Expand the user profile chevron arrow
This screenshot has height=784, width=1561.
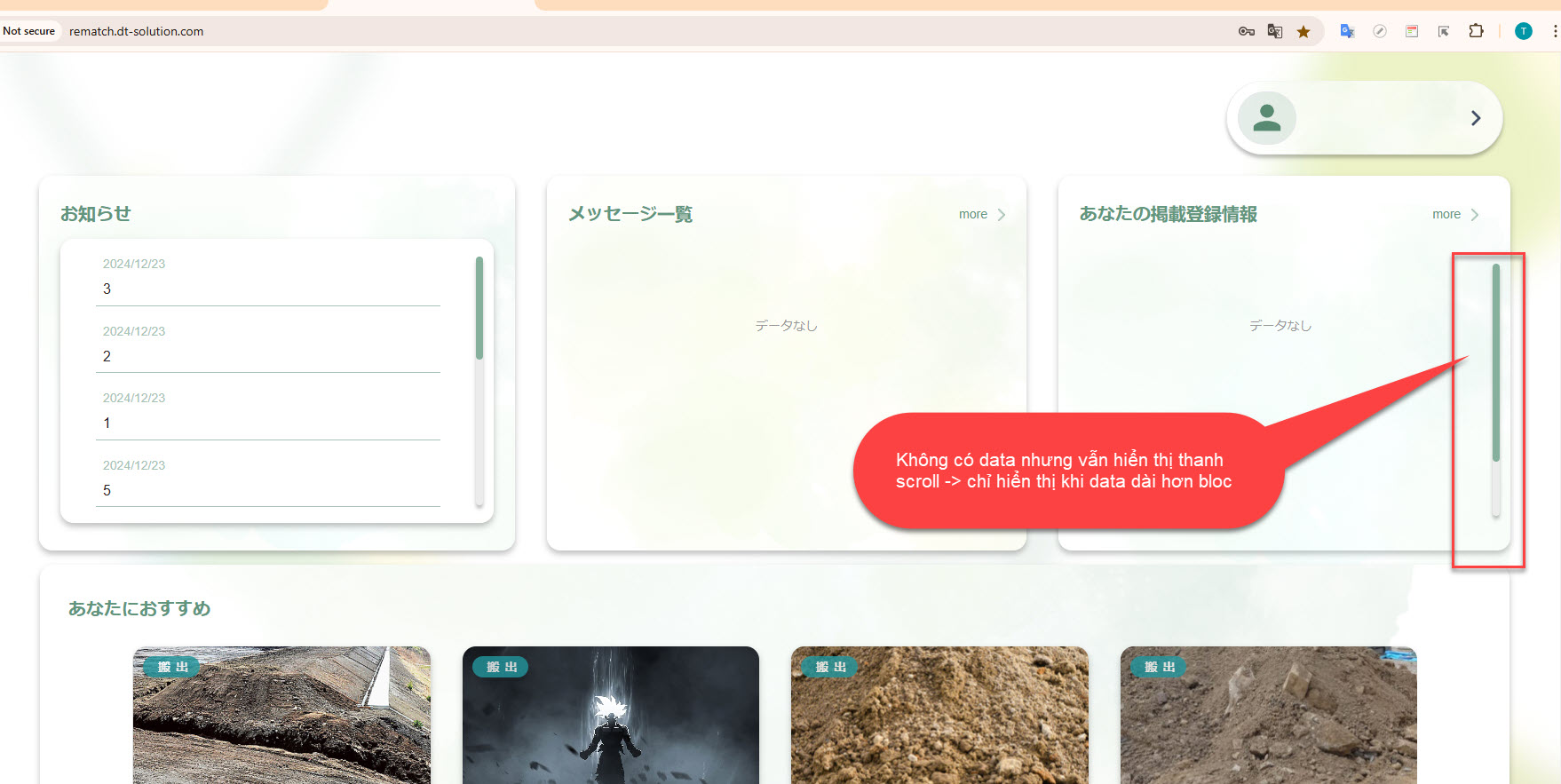1475,118
